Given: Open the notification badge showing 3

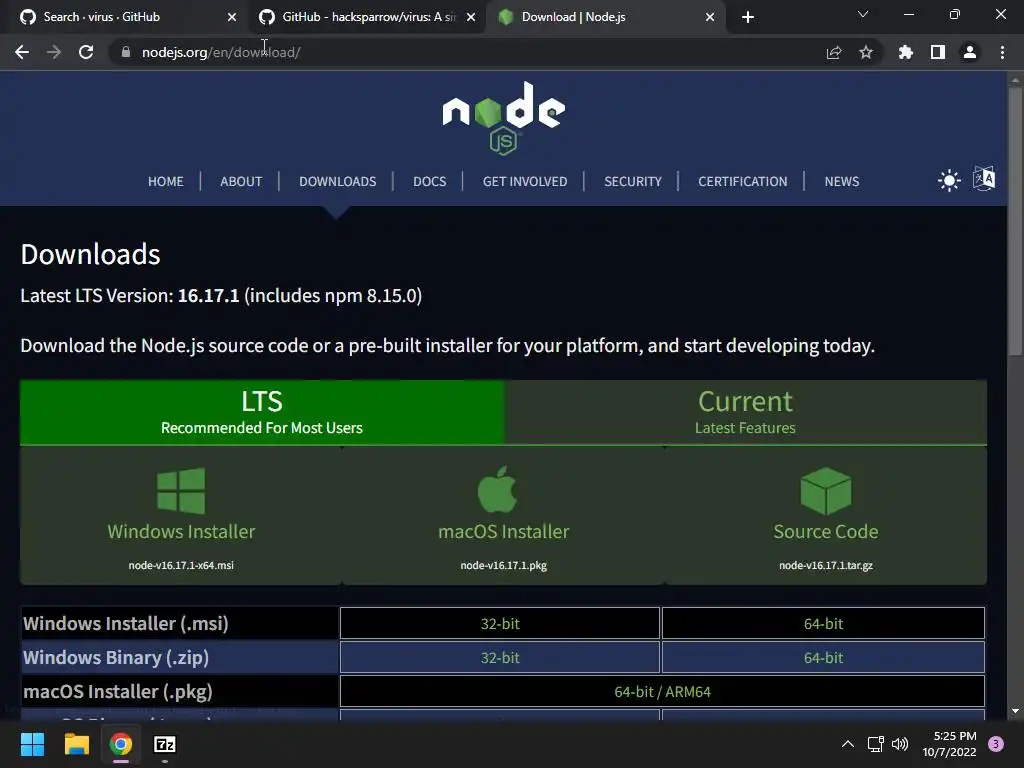Looking at the screenshot, I should 996,744.
